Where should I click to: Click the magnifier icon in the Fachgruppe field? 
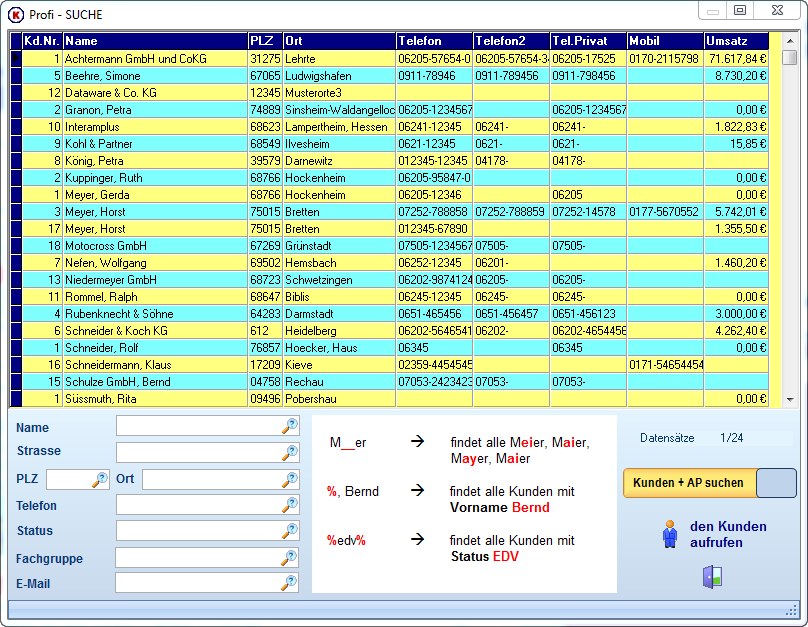290,557
